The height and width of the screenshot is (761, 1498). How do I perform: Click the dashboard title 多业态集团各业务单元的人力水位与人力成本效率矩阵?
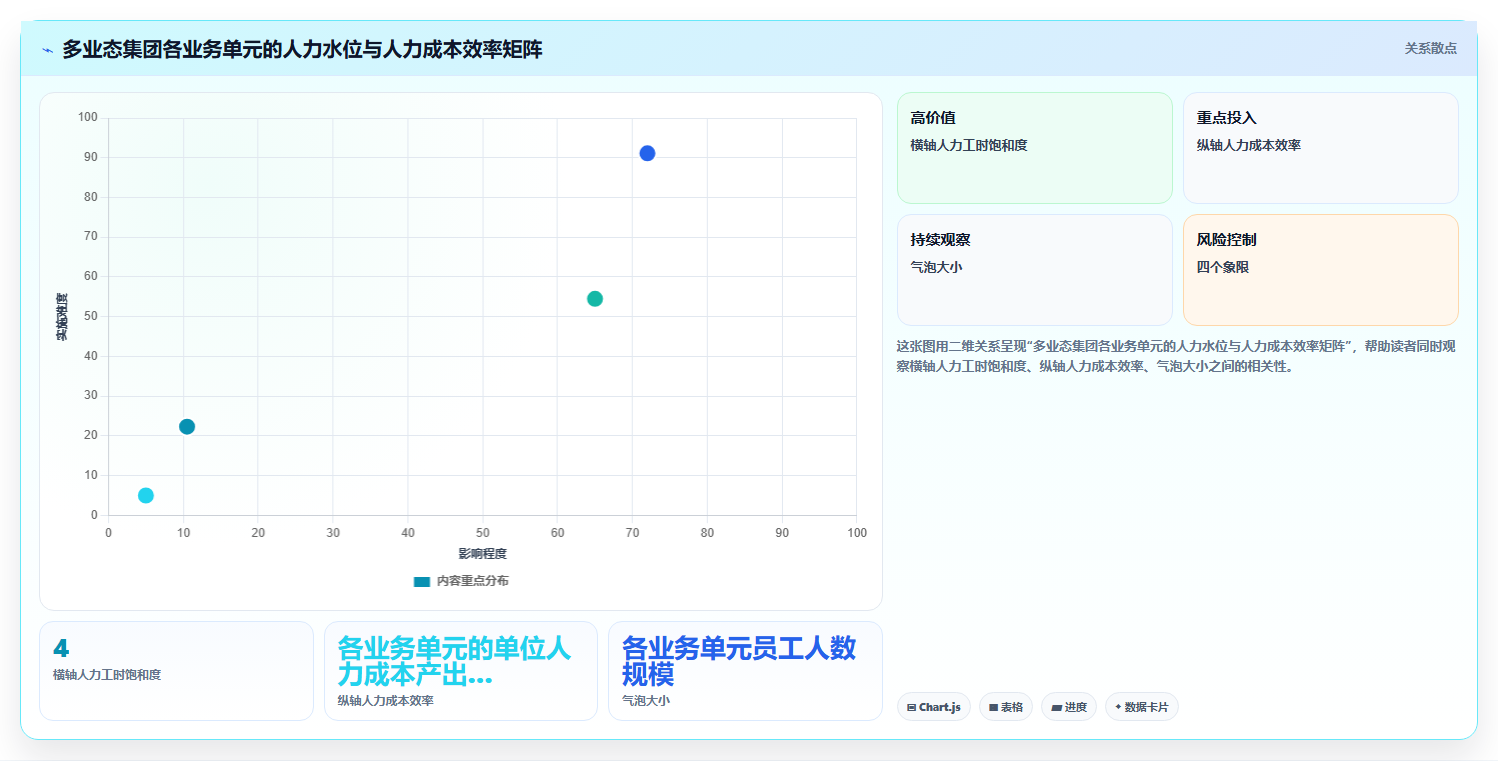pos(302,49)
